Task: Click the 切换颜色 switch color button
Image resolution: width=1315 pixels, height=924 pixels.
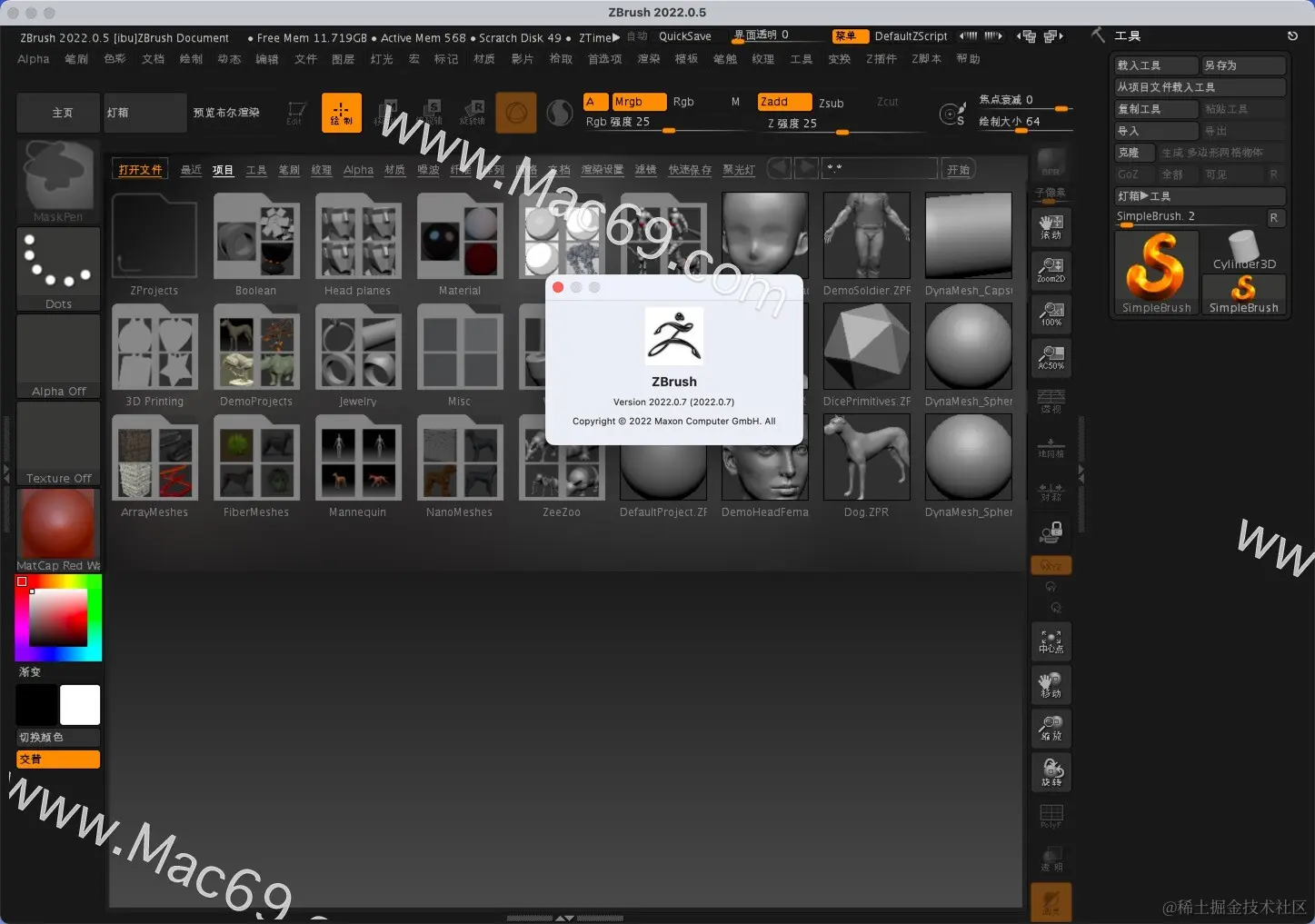Action: click(x=58, y=738)
